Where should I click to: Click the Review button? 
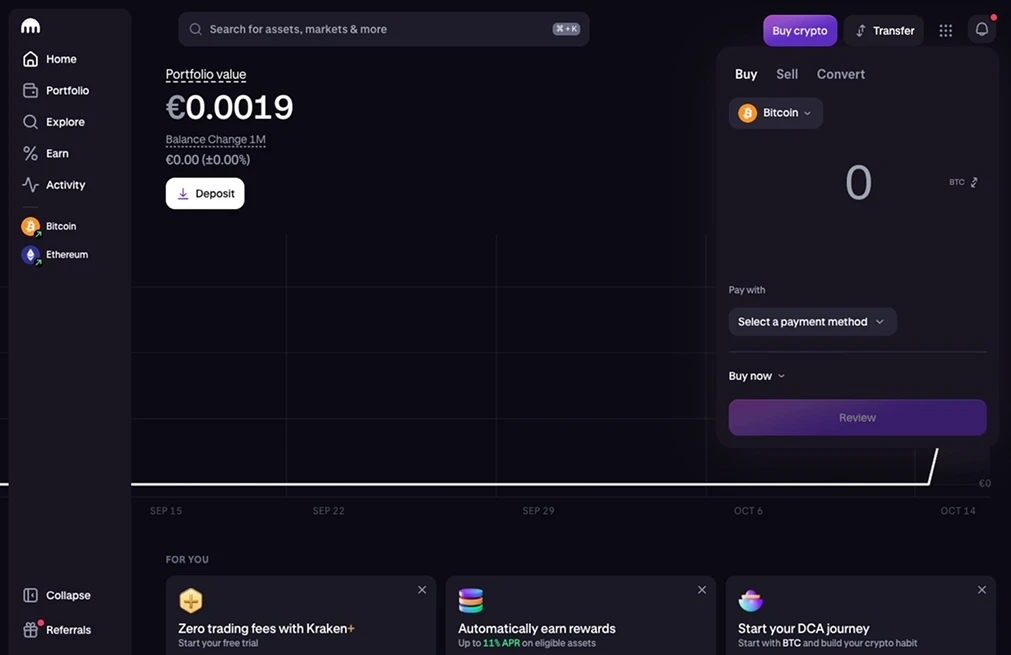[x=857, y=418]
